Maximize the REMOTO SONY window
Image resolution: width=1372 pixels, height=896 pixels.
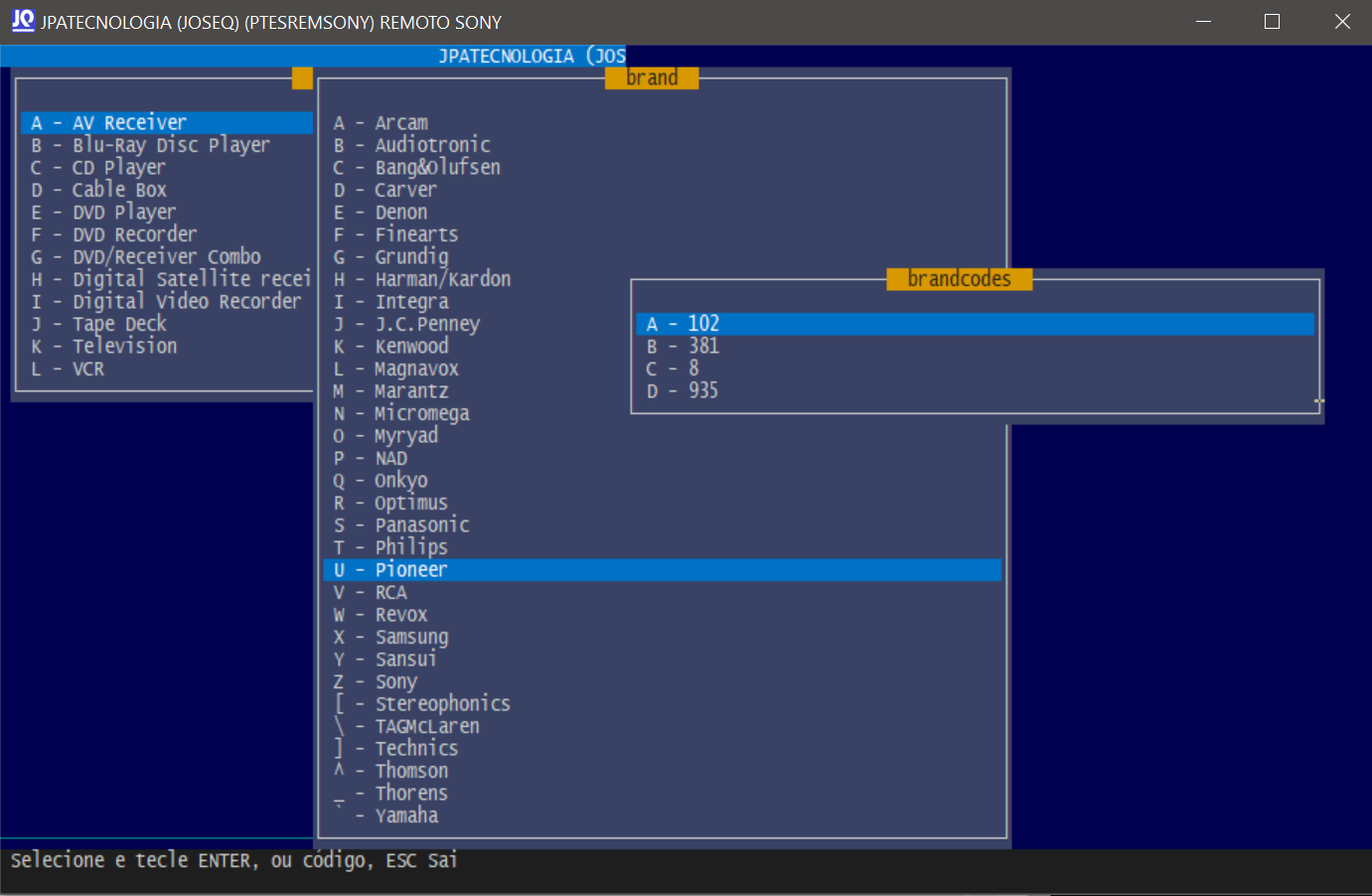click(1272, 22)
